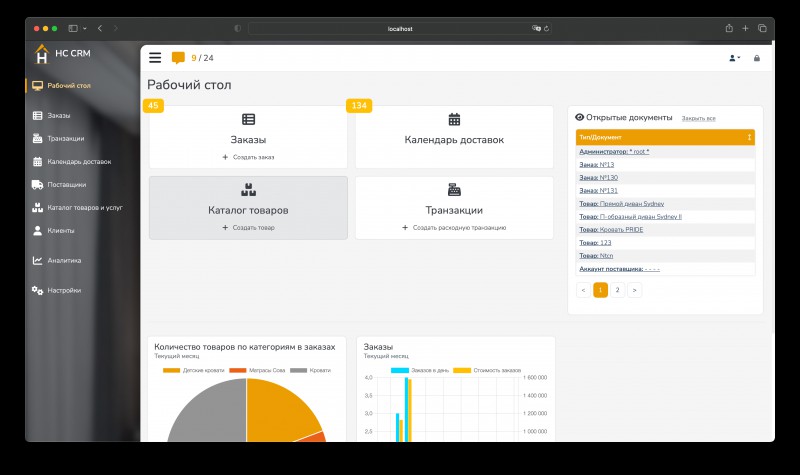Click the 45 badge on the Заказы card

coord(153,106)
